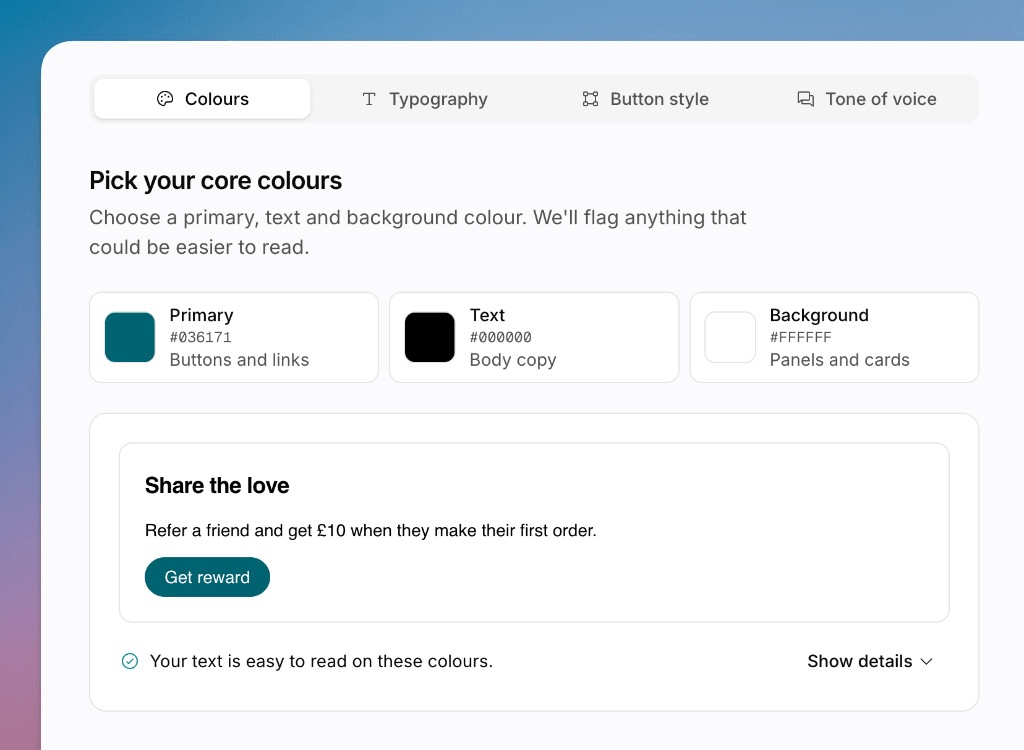The image size is (1024, 750).
Task: Open the Button style tab
Action: (x=645, y=99)
